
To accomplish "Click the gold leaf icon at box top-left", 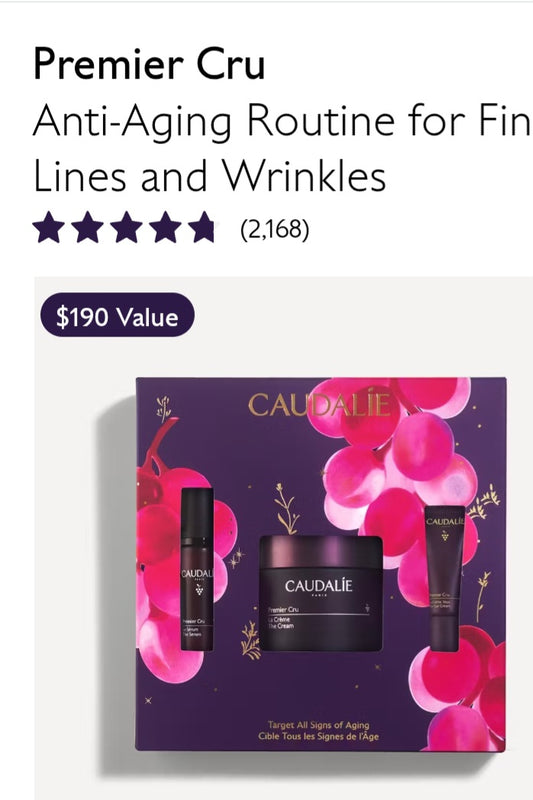I will point(163,409).
